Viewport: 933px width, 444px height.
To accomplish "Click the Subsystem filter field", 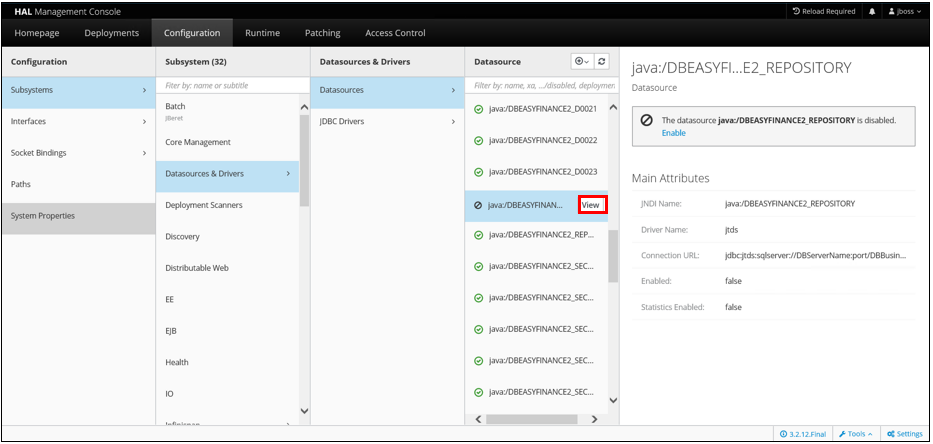I will 233,86.
